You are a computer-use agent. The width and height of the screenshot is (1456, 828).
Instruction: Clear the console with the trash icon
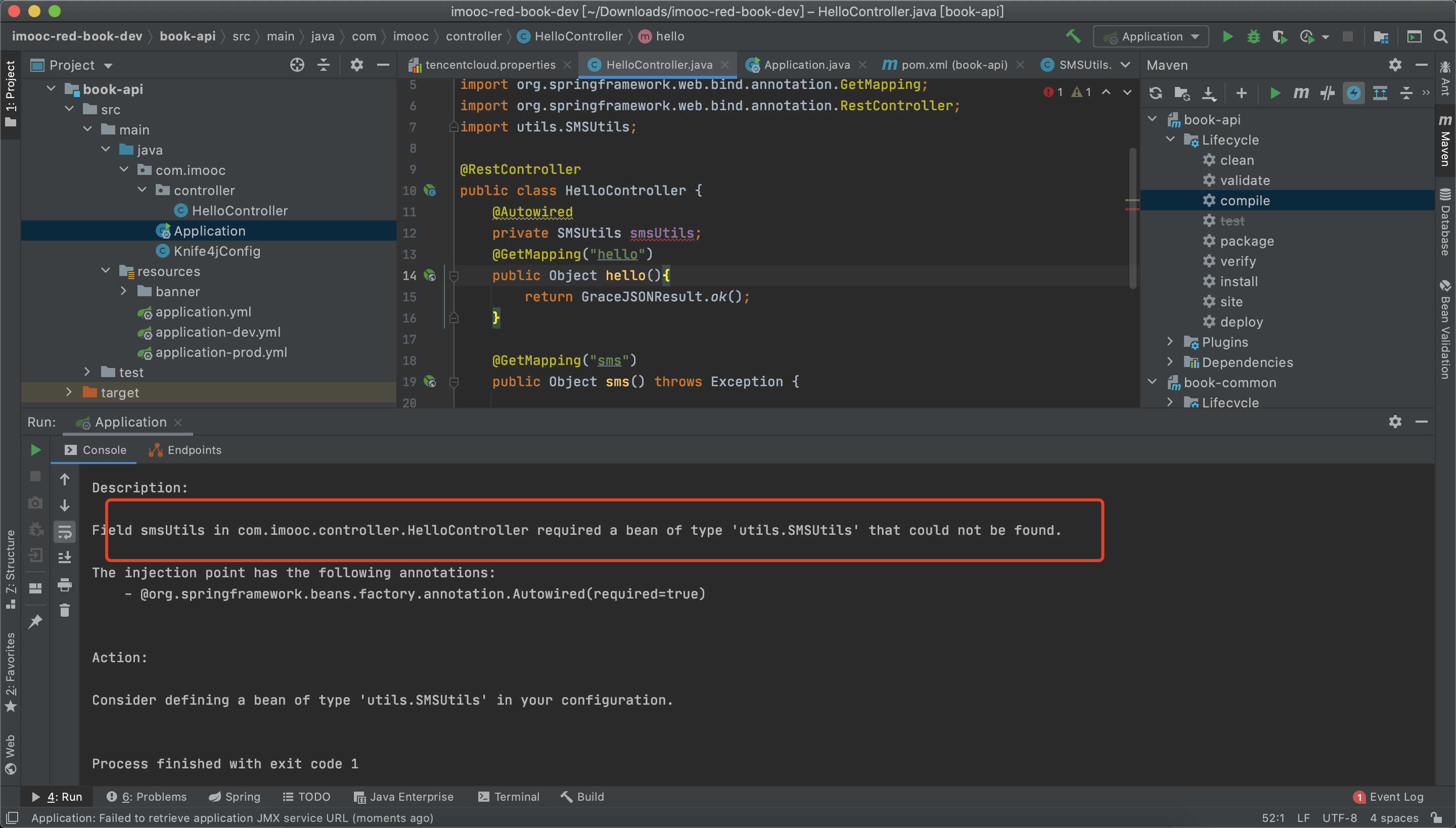point(64,610)
